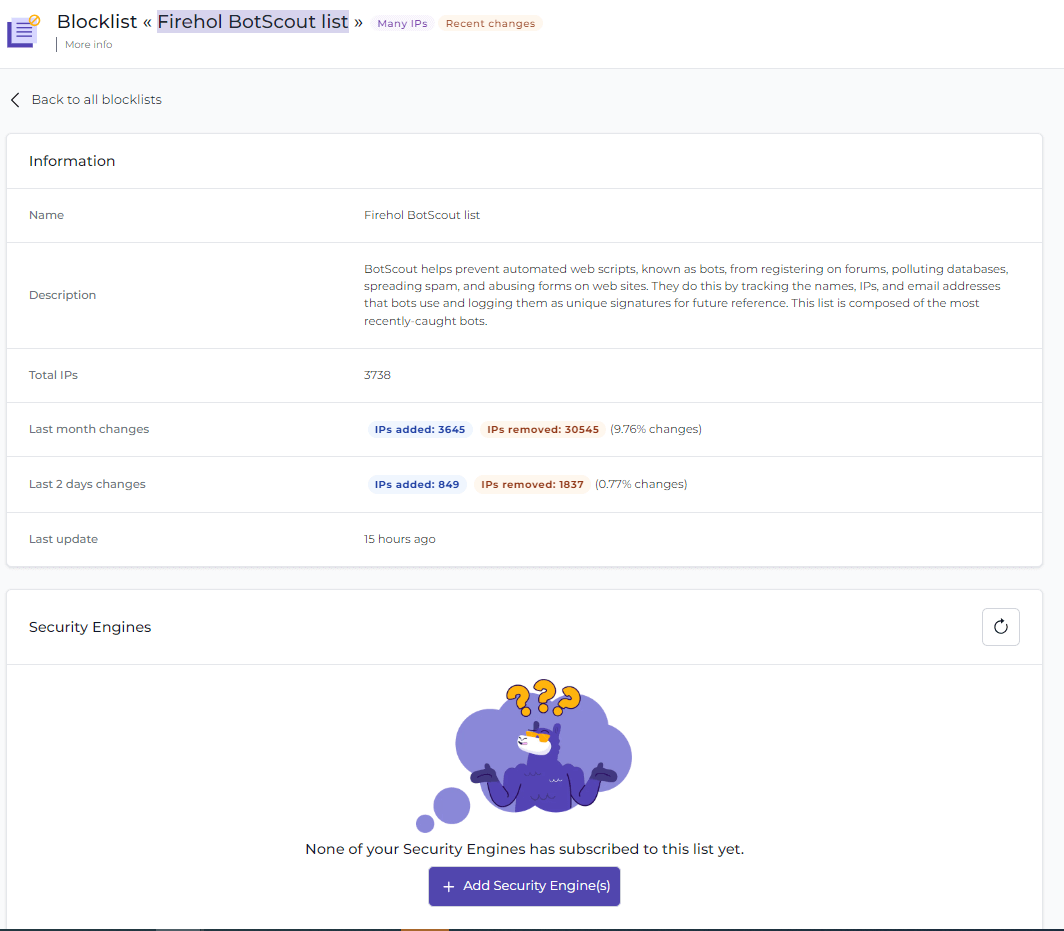Click the Many IPs tag
This screenshot has height=931, width=1064.
point(402,23)
